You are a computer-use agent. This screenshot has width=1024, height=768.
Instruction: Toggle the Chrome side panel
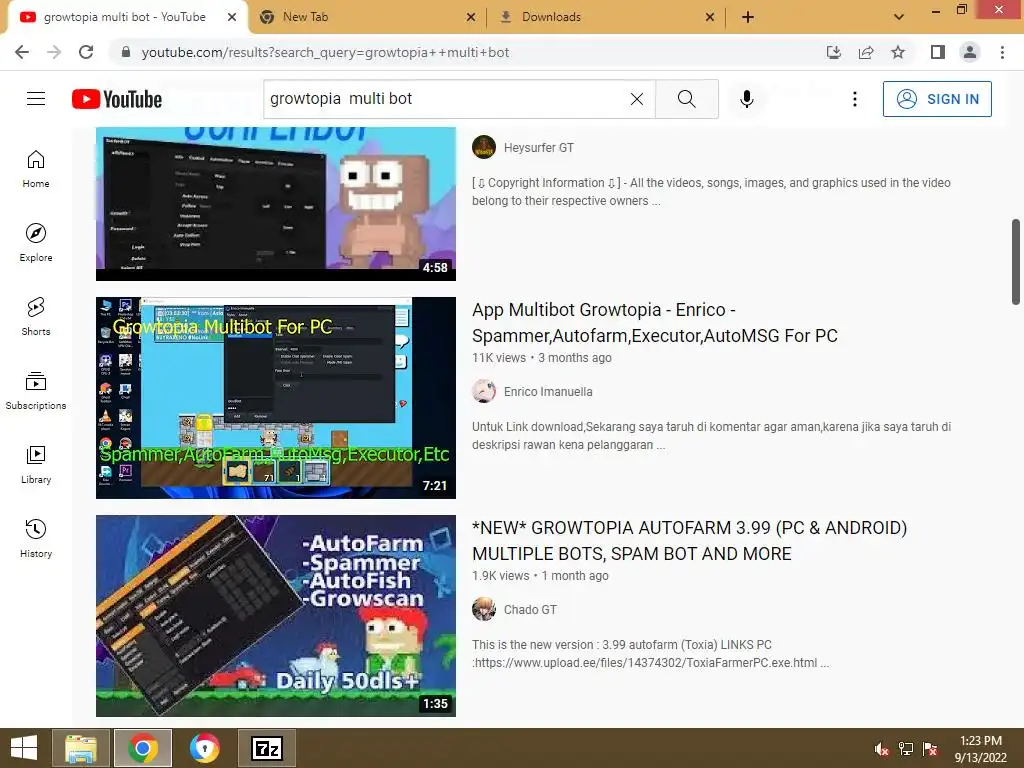(x=938, y=52)
